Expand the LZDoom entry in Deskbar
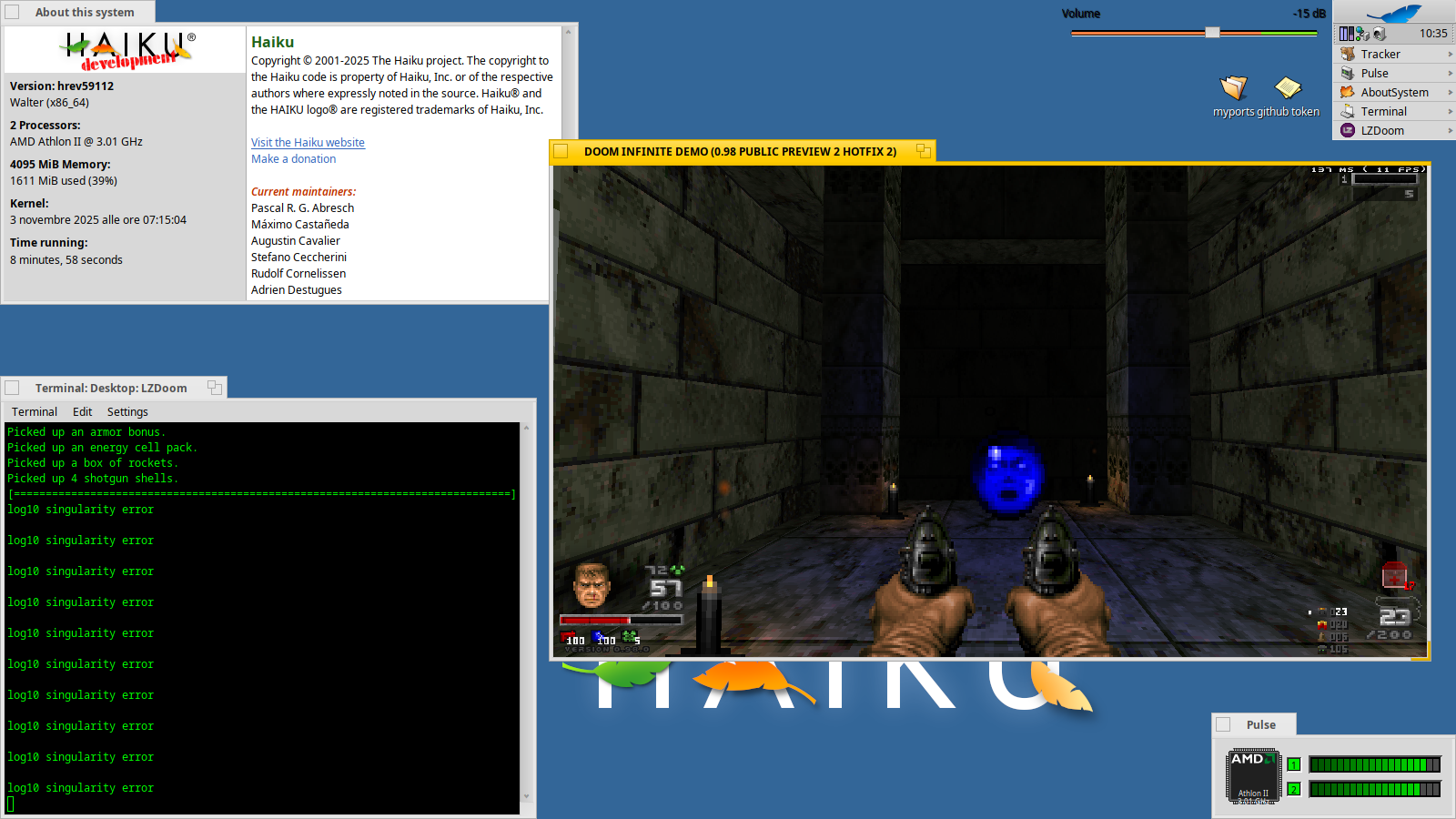 click(x=1450, y=131)
